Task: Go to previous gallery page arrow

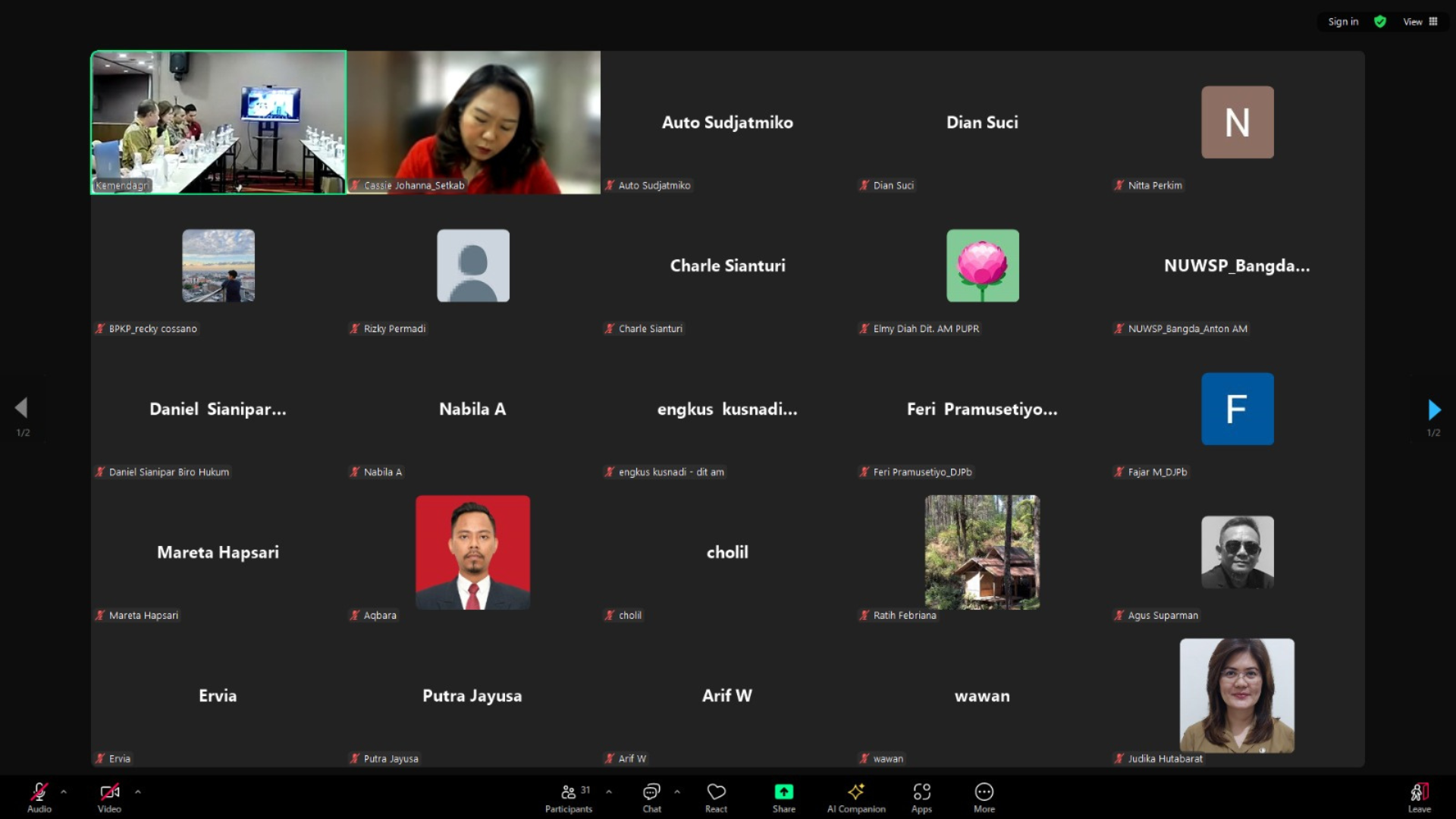Action: (21, 408)
